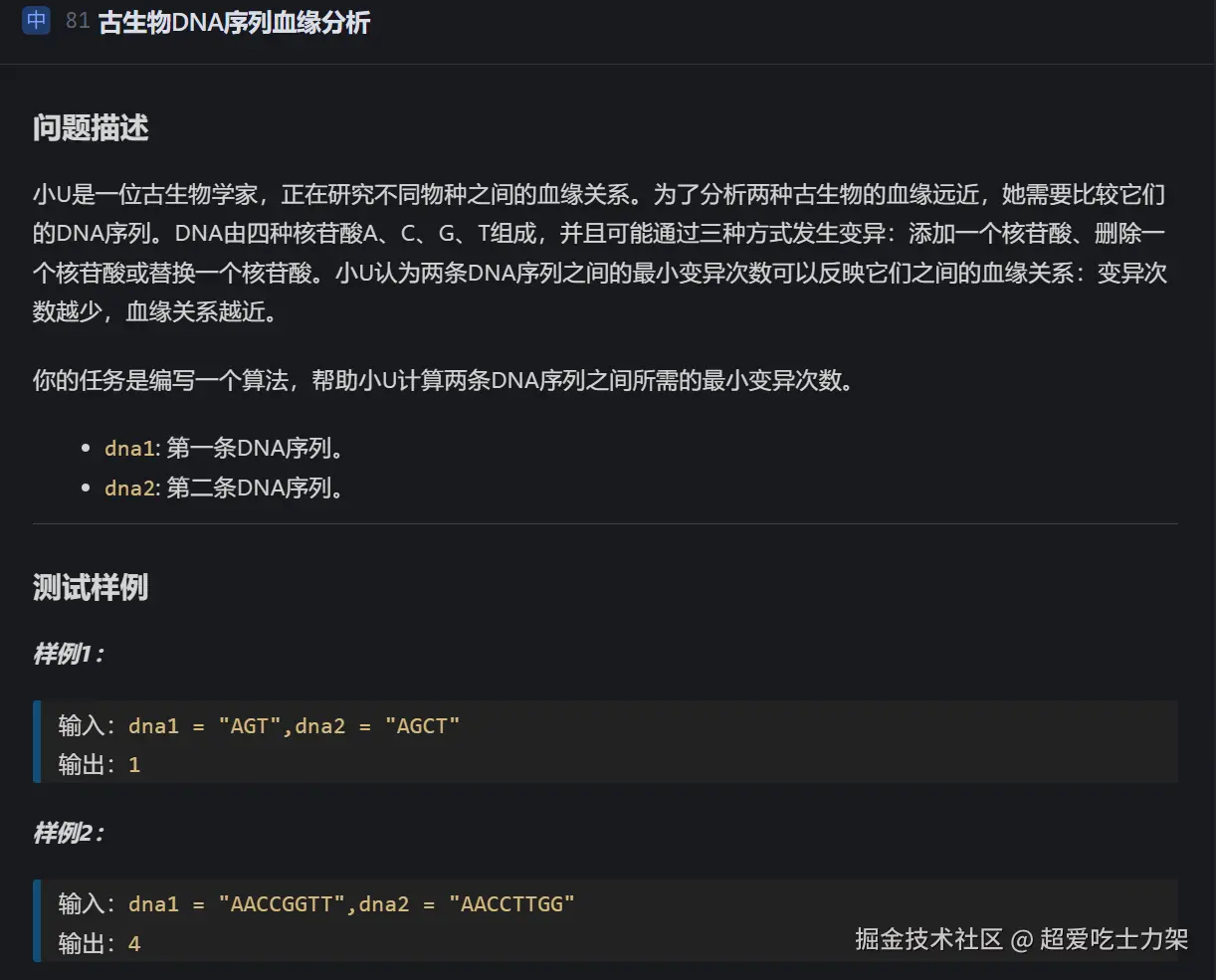Click output value 1 in first sample
This screenshot has width=1216, height=980.
pyautogui.click(x=134, y=765)
